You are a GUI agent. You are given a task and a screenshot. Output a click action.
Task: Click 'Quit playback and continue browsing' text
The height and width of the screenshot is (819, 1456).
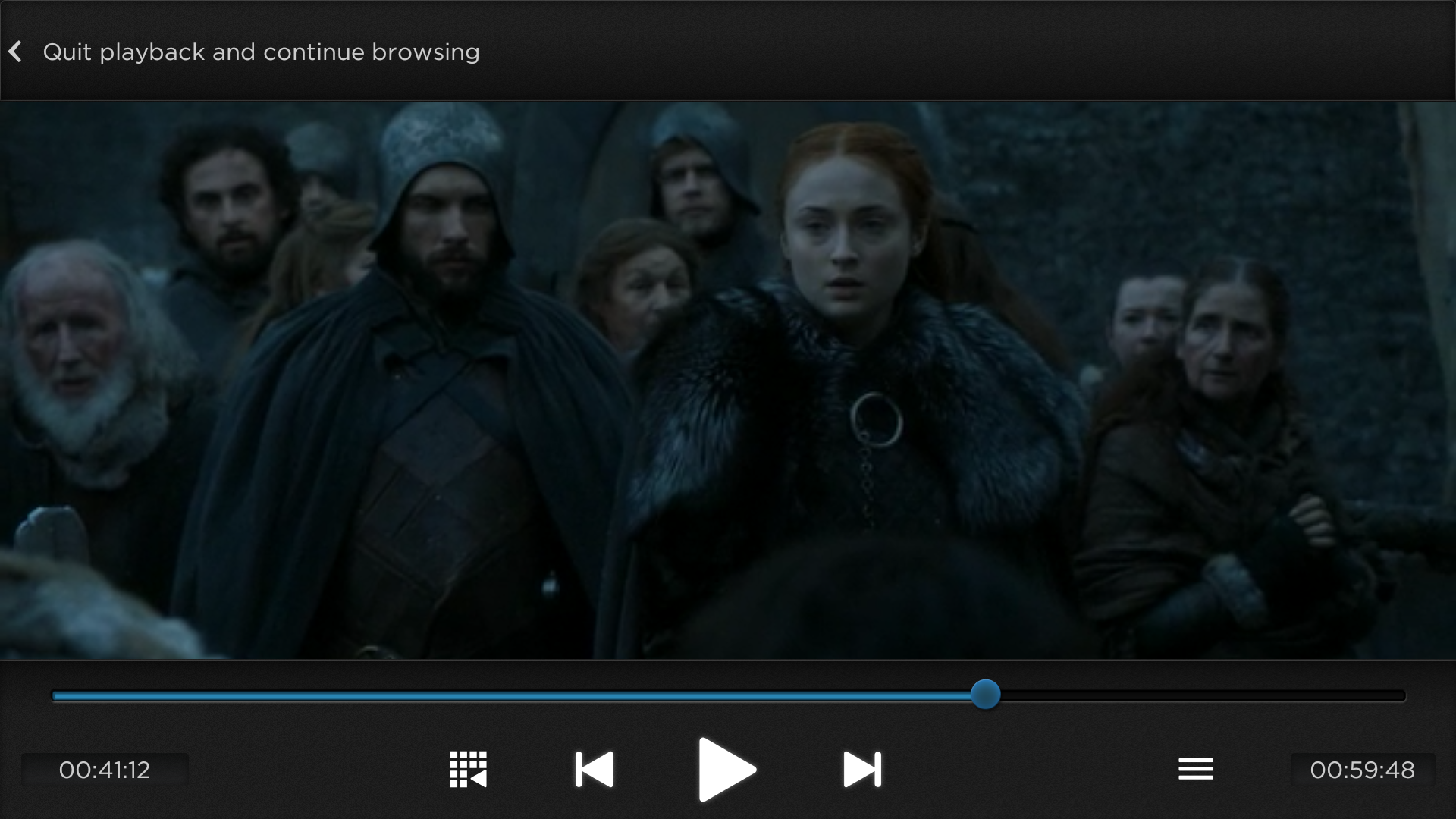[261, 52]
